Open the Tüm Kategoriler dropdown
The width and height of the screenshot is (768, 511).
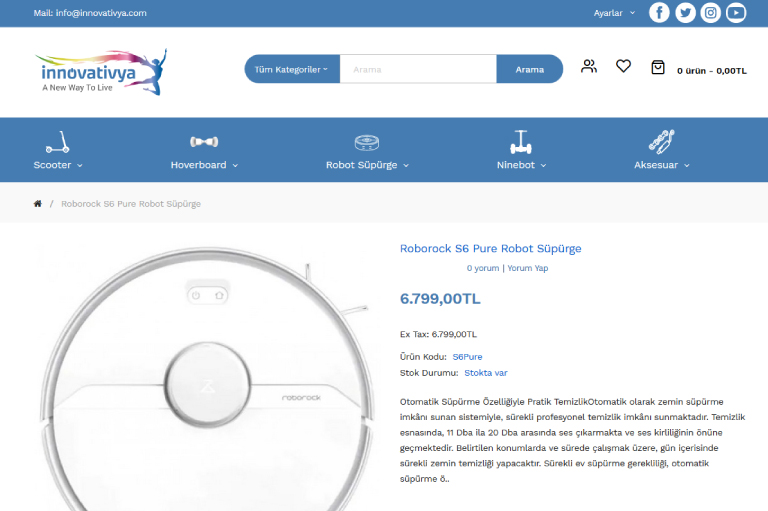point(292,69)
